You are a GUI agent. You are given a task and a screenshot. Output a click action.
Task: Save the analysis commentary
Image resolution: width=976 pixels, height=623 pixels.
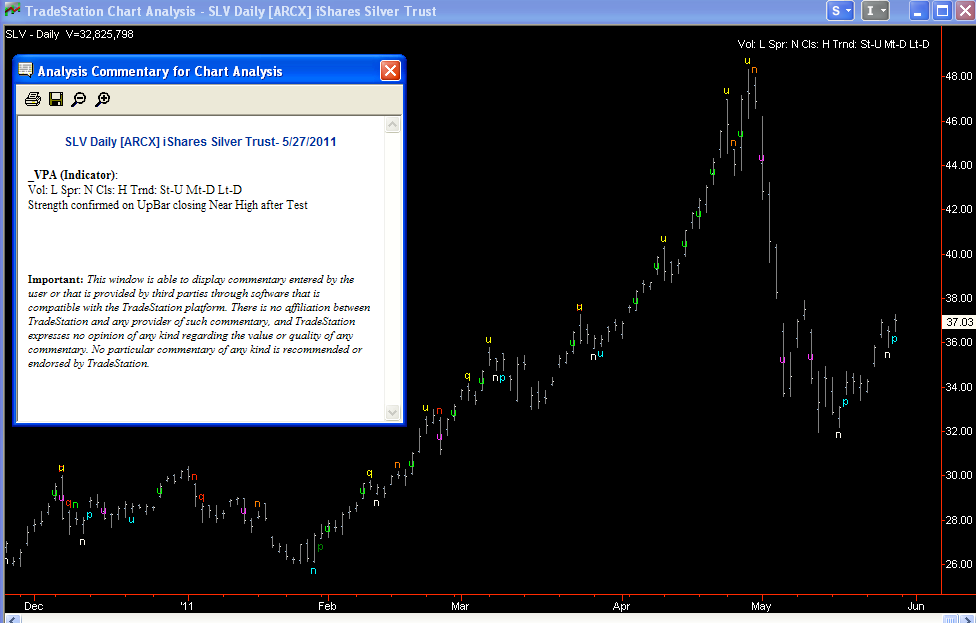[x=56, y=99]
